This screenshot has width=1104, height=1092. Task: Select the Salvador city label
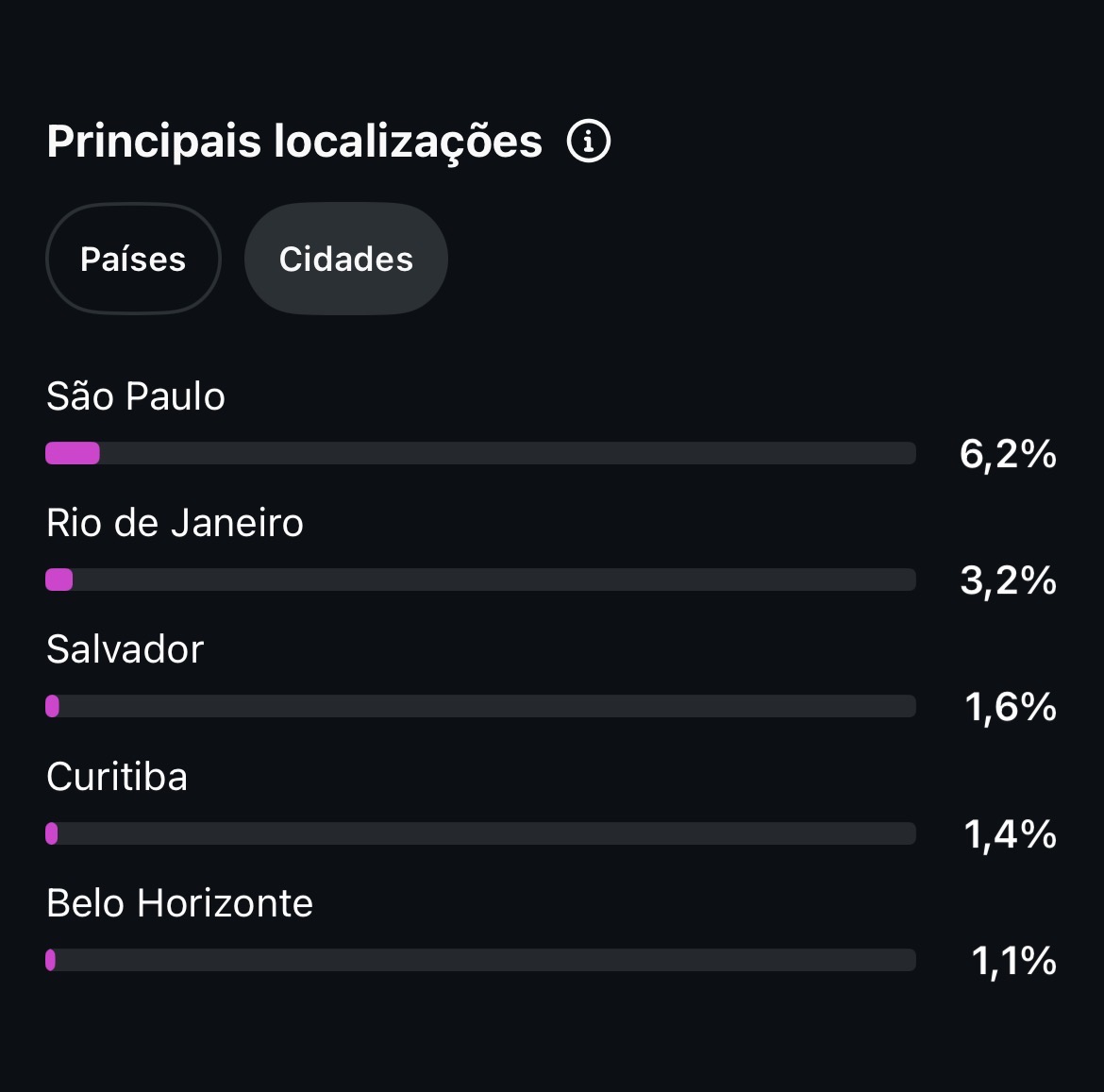point(125,648)
